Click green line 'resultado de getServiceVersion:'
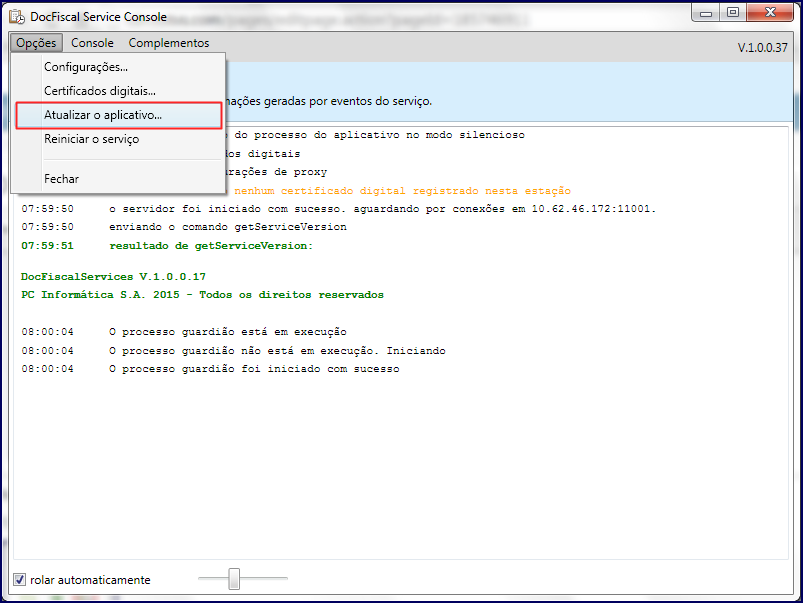Image resolution: width=803 pixels, height=603 pixels. coord(211,246)
